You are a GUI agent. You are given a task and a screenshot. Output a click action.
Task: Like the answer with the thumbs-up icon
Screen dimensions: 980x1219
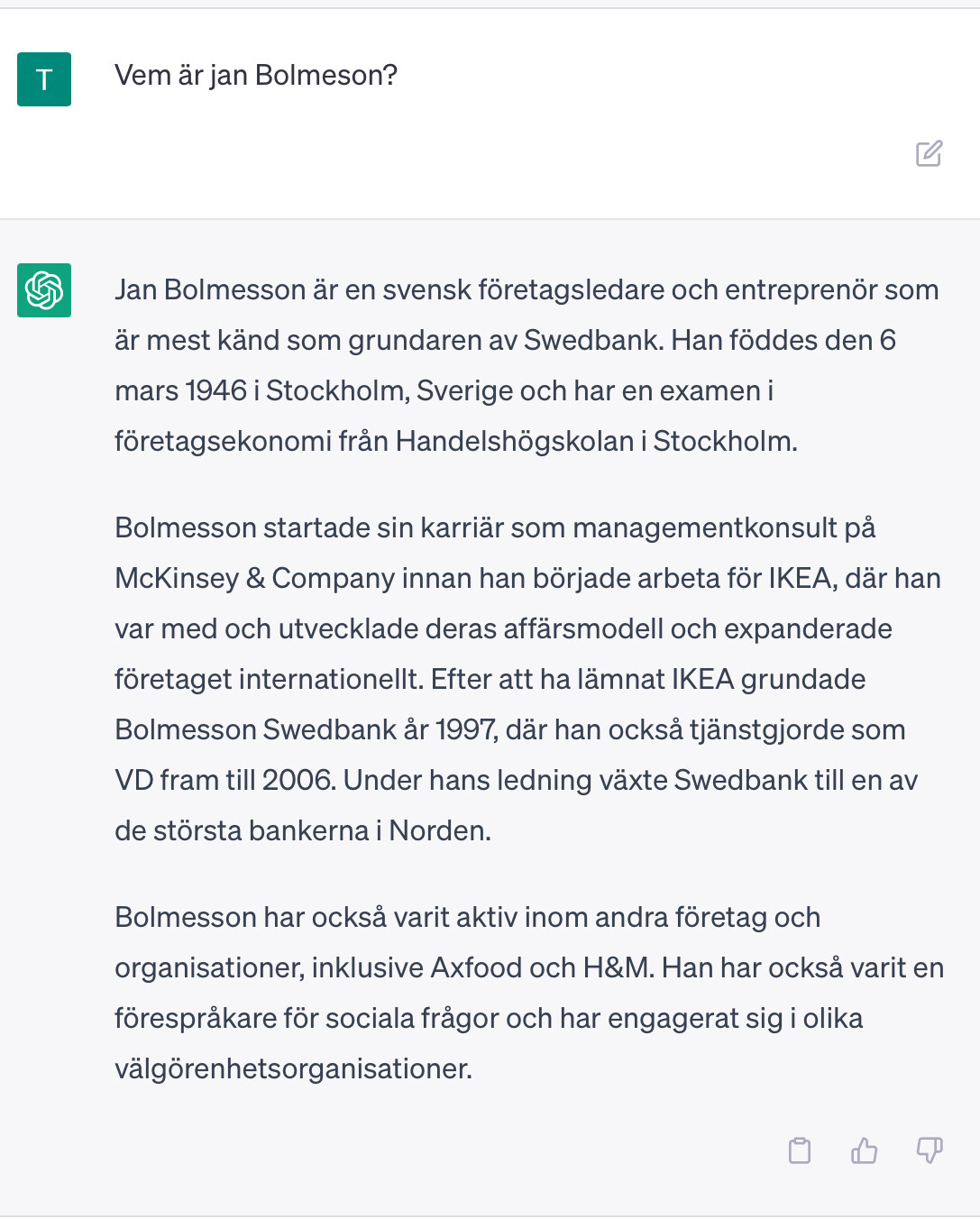tap(864, 1150)
